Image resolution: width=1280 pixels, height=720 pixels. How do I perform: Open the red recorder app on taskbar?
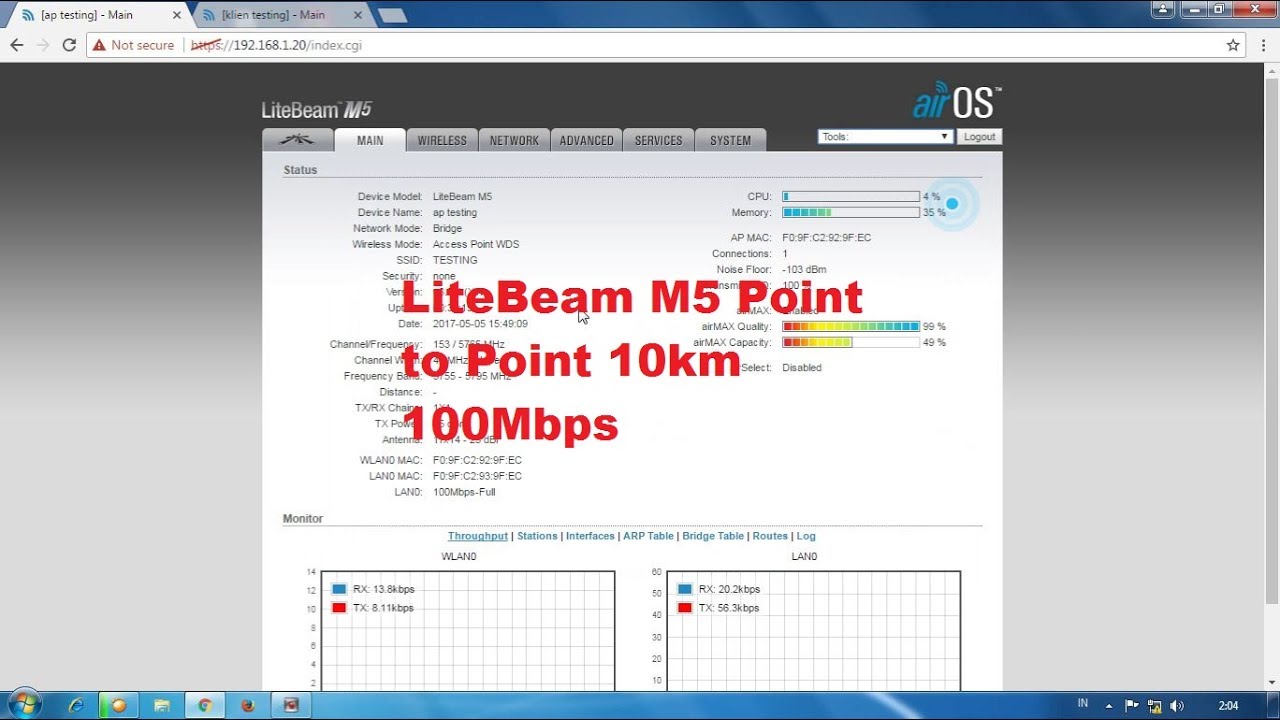coord(291,705)
